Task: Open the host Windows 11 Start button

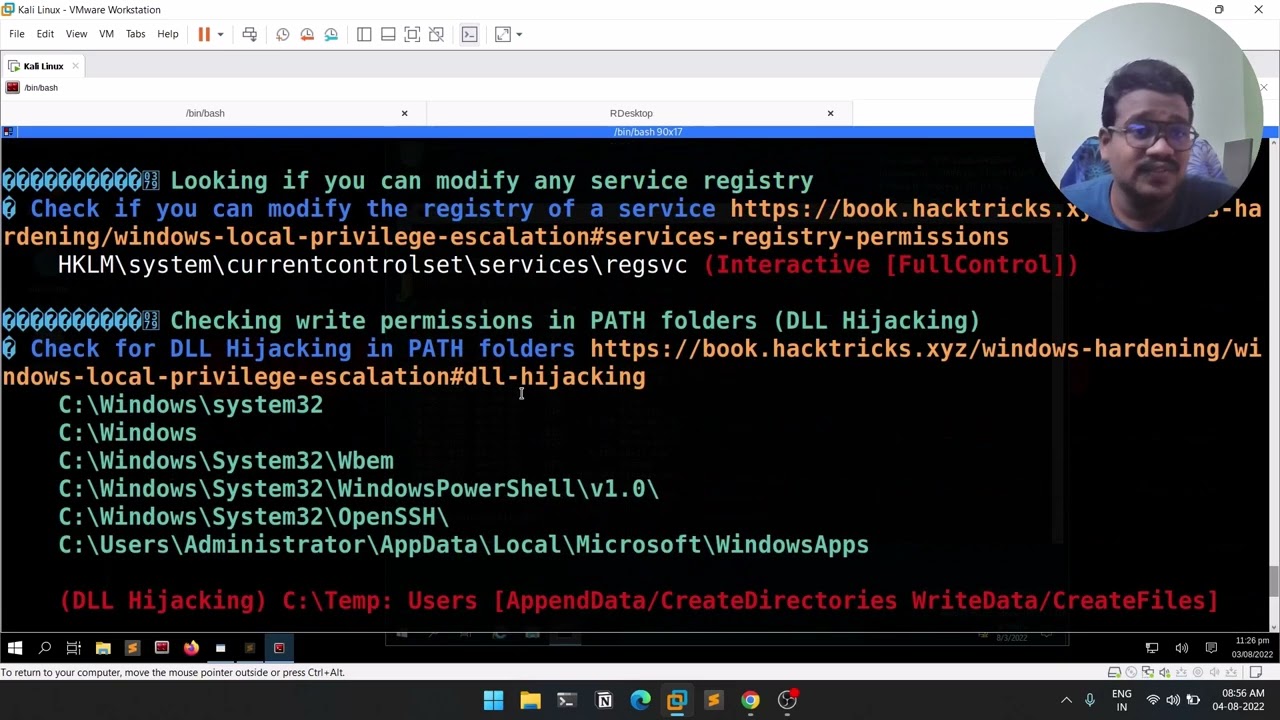Action: click(493, 700)
